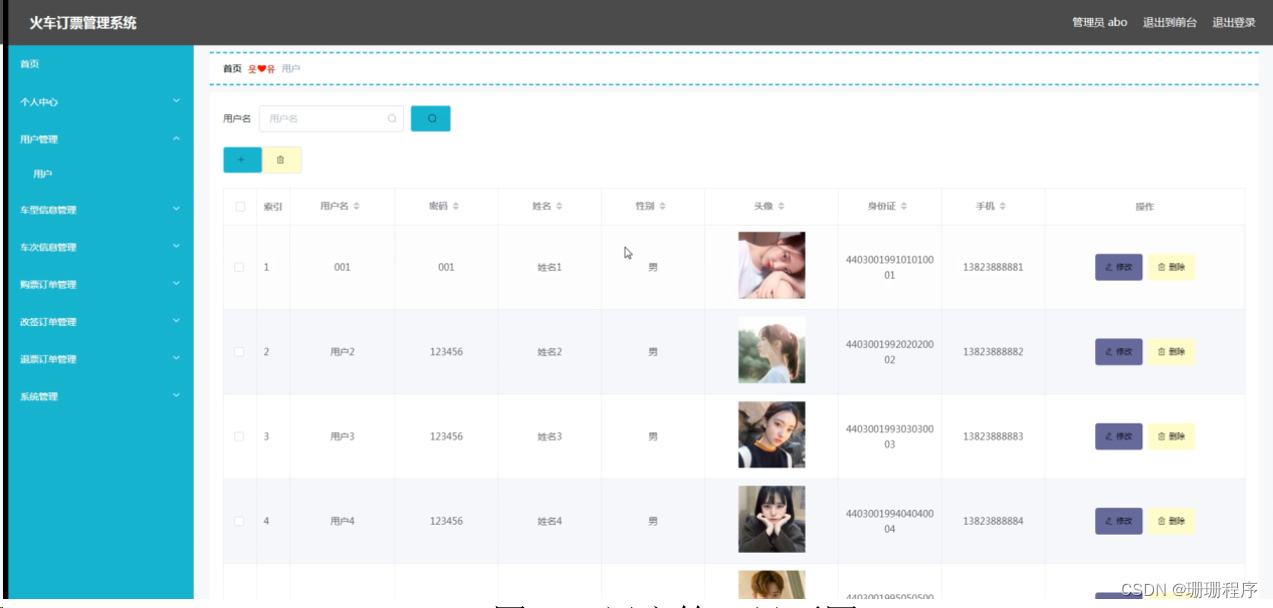The image size is (1273, 608).
Task: Select the 用户 submenu item in sidebar
Action: [x=42, y=174]
